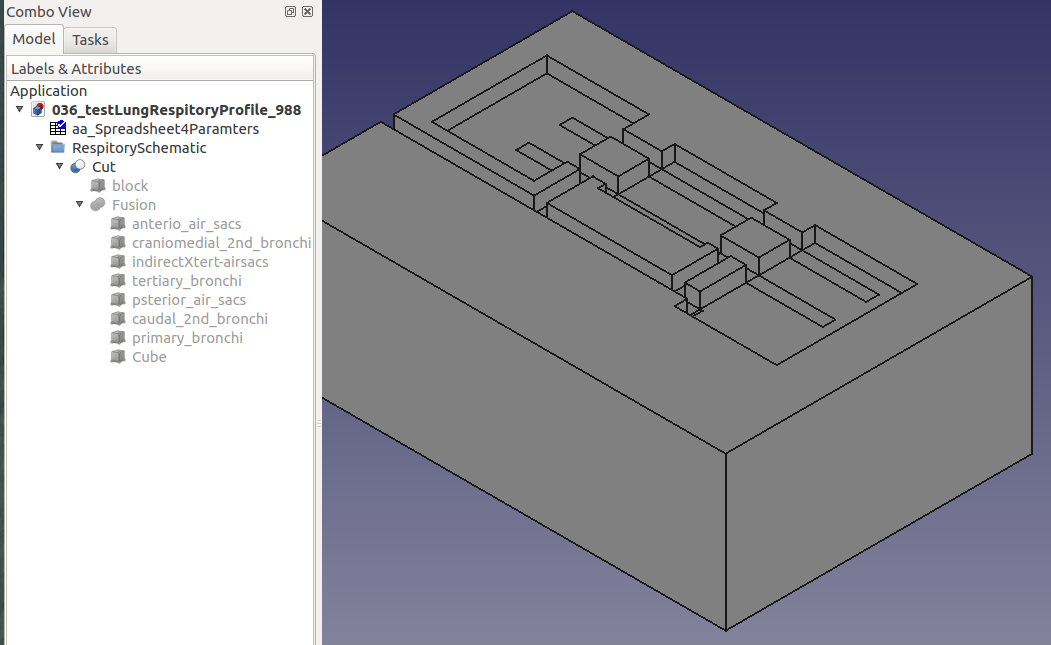The height and width of the screenshot is (645, 1051).
Task: Collapse the Cut node arrow
Action: coord(60,167)
